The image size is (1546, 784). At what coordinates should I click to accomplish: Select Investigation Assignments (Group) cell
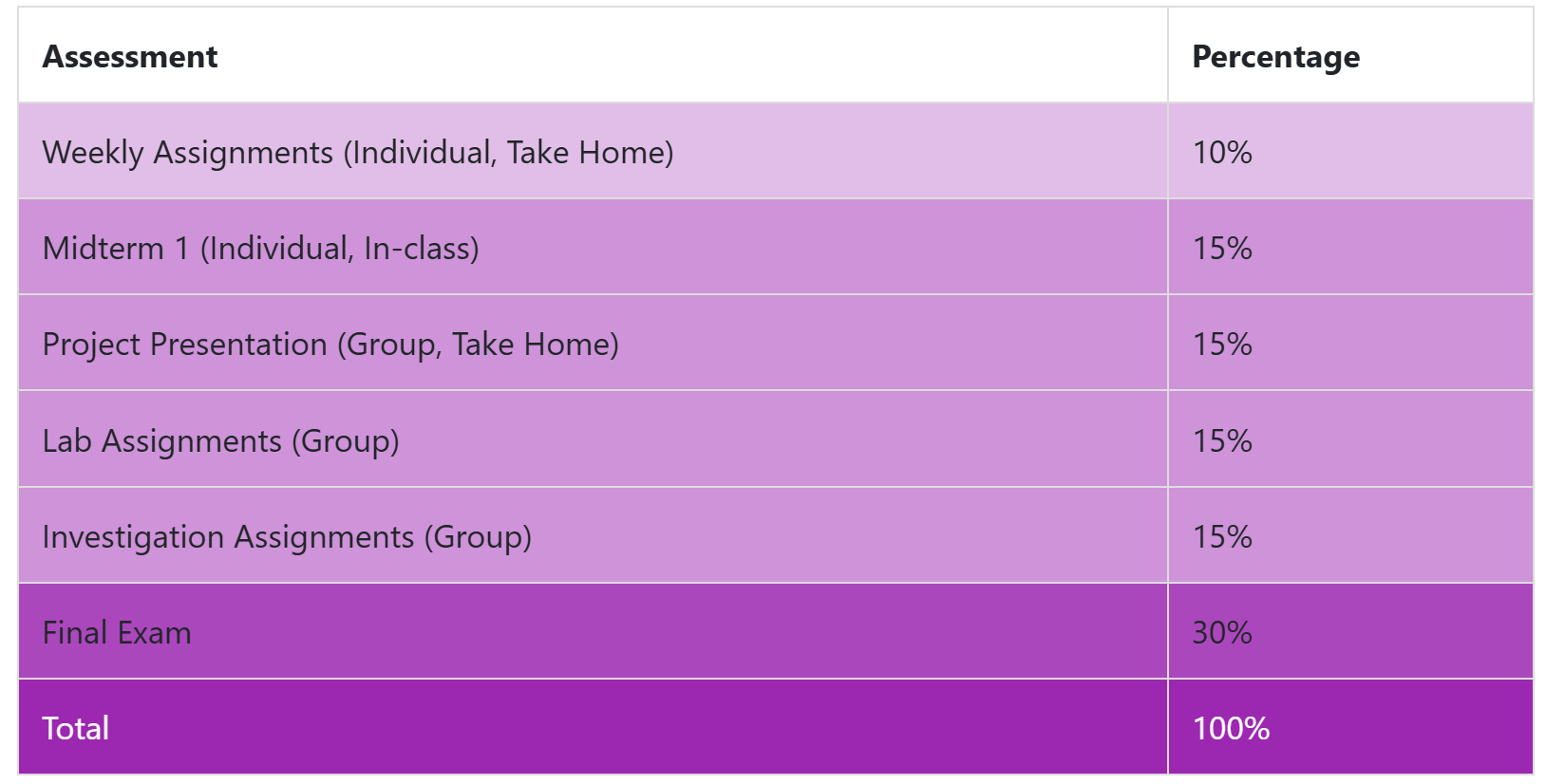[287, 537]
